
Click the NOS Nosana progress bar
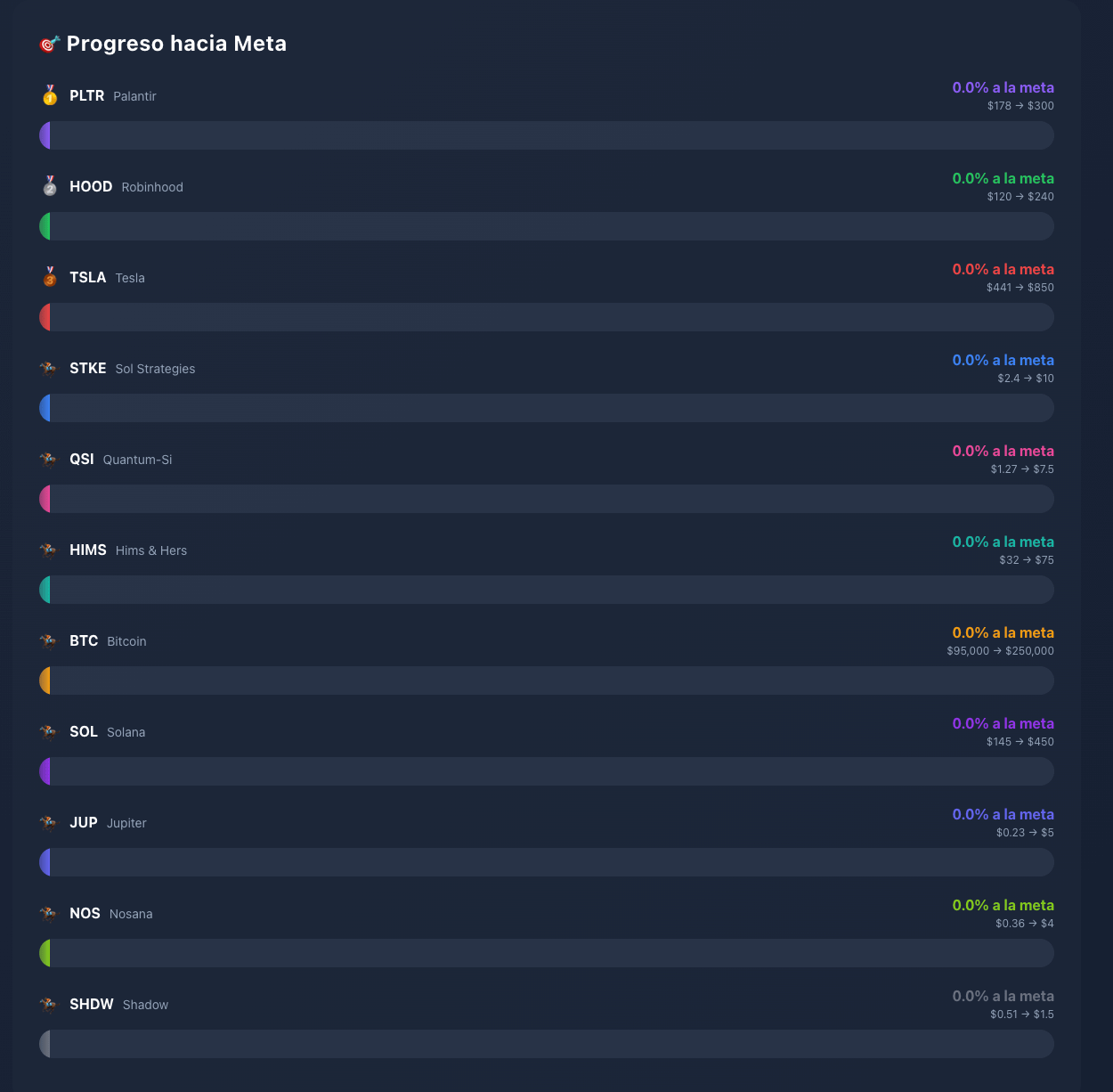click(547, 953)
